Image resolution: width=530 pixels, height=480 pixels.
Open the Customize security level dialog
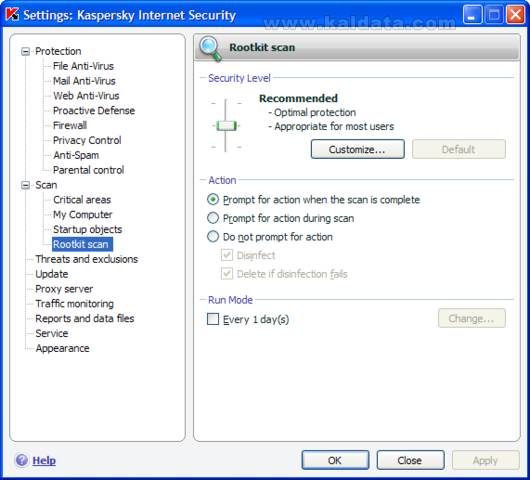(x=358, y=149)
